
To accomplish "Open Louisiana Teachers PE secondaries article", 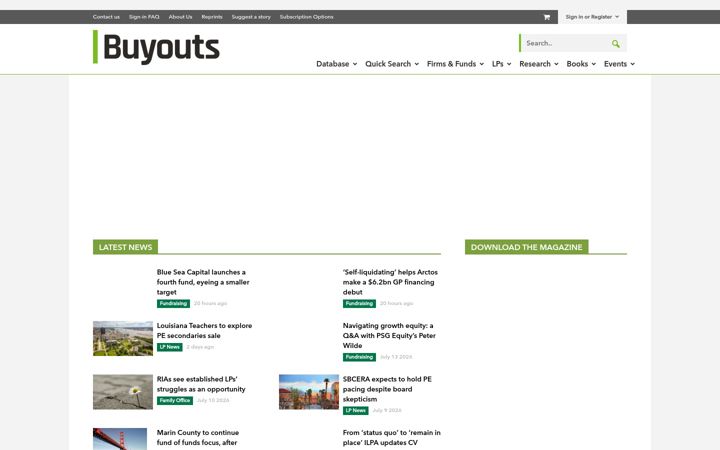I will pyautogui.click(x=204, y=331).
